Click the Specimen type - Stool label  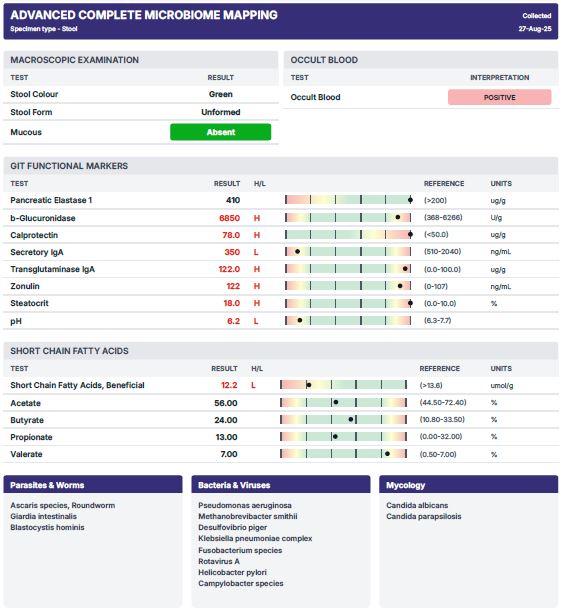tap(44, 29)
